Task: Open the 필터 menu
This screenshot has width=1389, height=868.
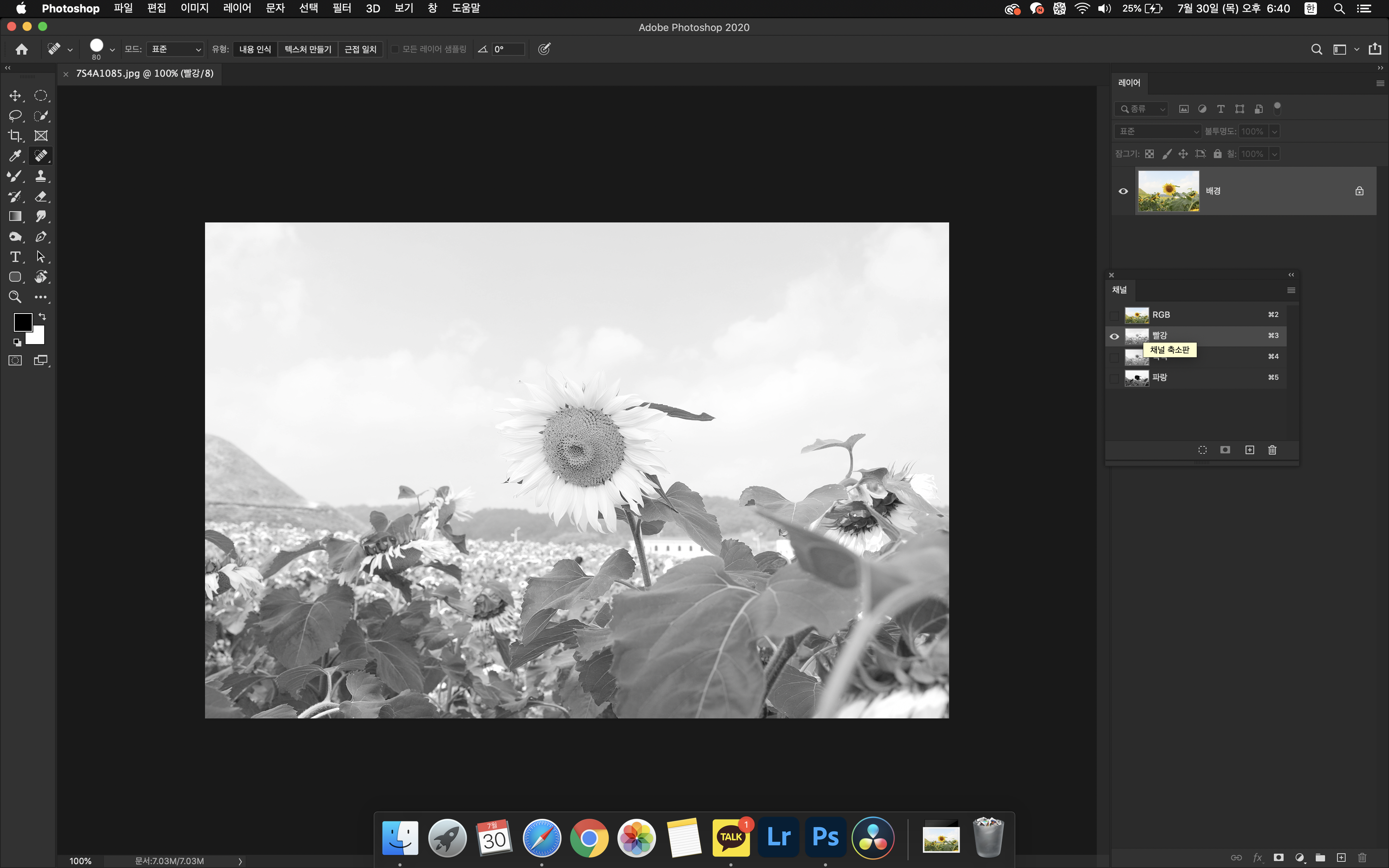Action: pyautogui.click(x=341, y=9)
